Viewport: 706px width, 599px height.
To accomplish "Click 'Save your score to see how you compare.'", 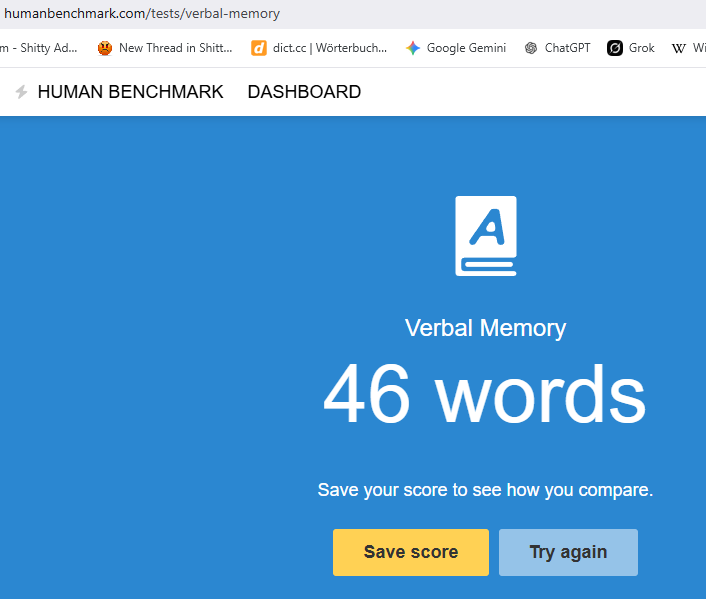I will [x=485, y=490].
